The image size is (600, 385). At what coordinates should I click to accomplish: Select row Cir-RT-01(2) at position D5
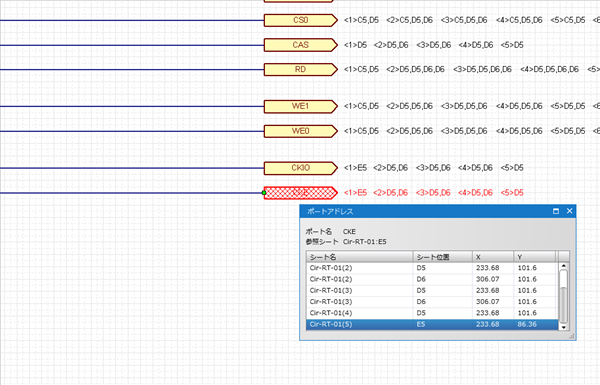coord(432,268)
